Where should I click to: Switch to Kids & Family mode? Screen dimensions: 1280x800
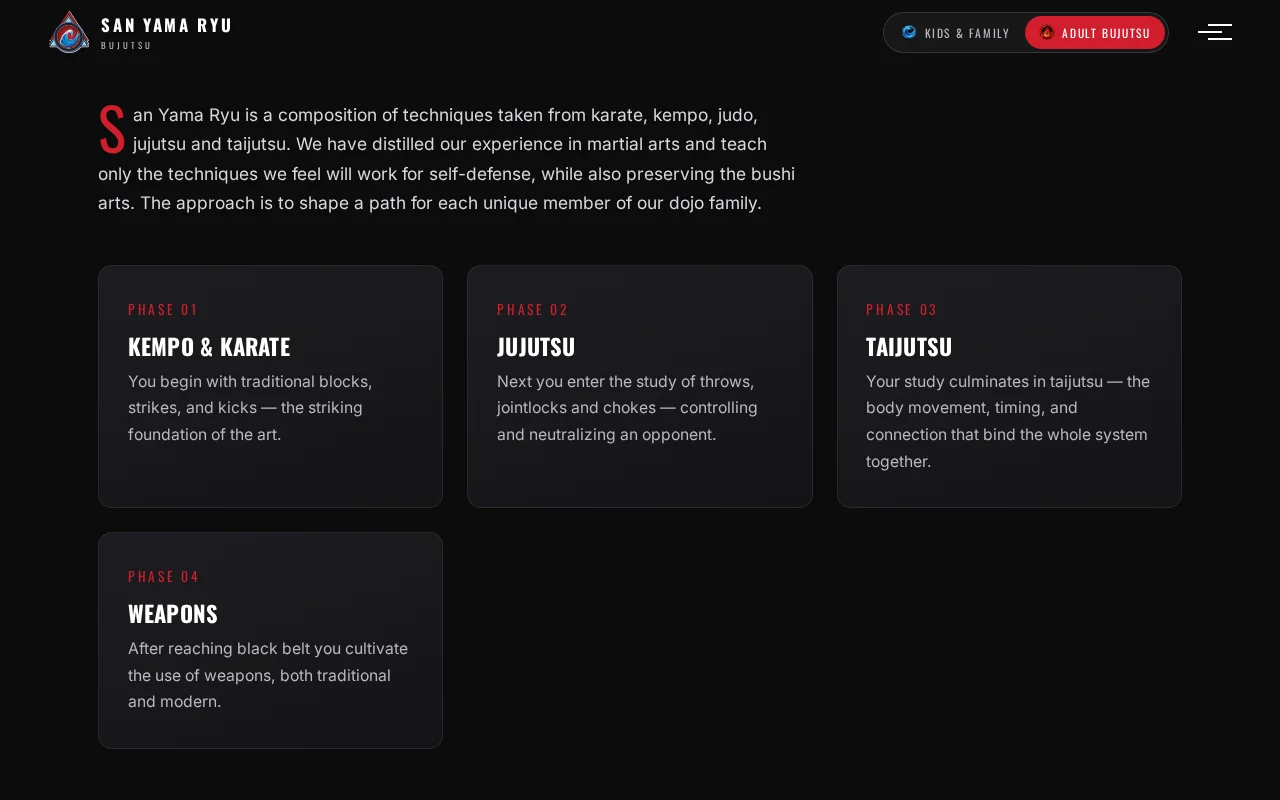955,32
